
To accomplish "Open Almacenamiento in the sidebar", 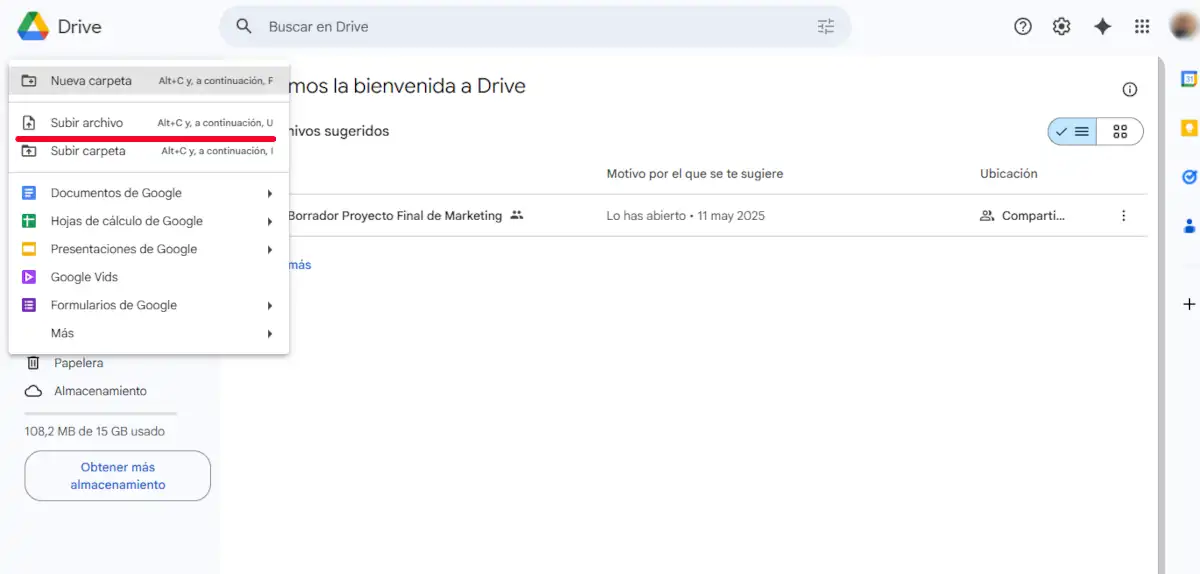I will (x=100, y=391).
